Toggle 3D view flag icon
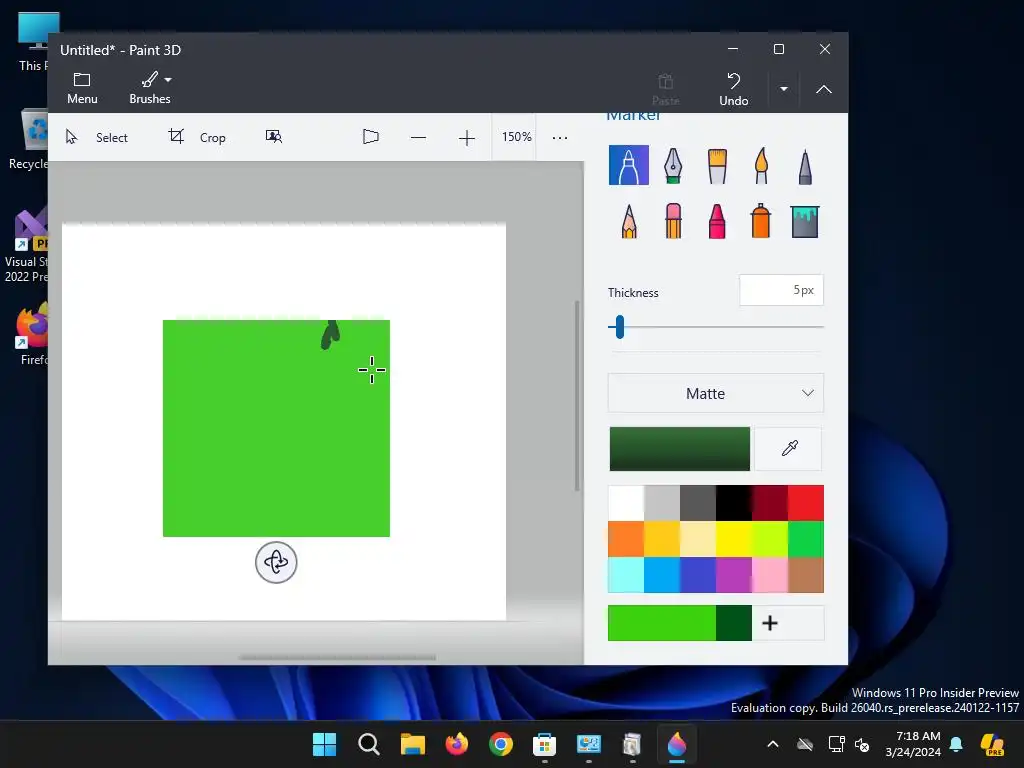 point(370,136)
